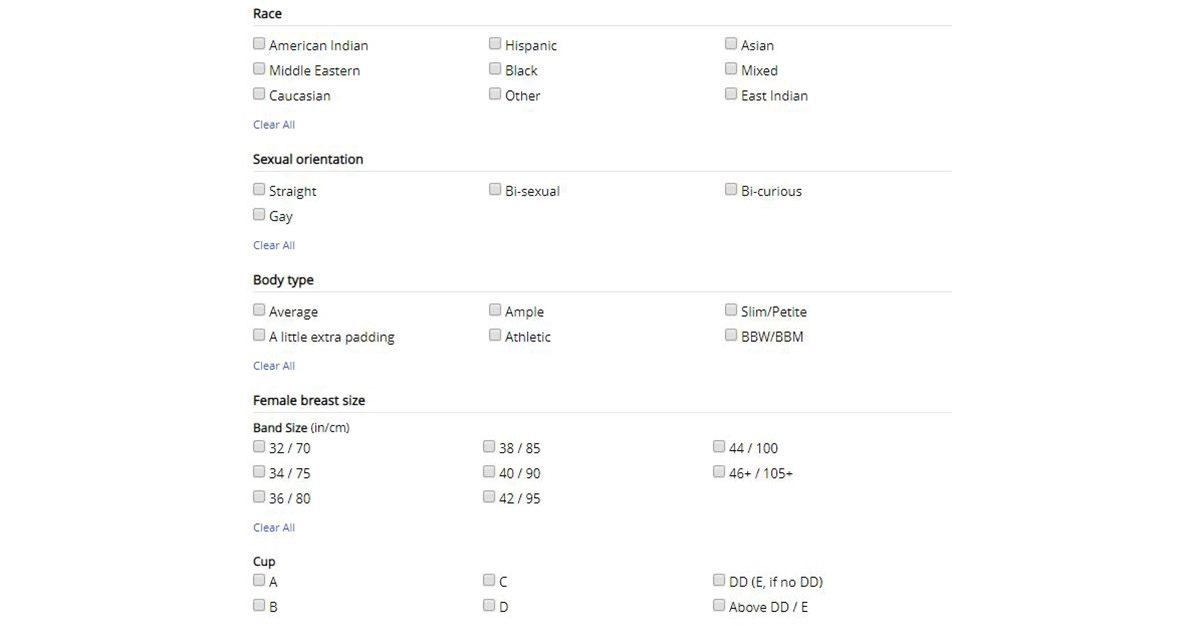Viewport: 1200px width, 628px height.
Task: Enable the East Indian filter
Action: (731, 93)
